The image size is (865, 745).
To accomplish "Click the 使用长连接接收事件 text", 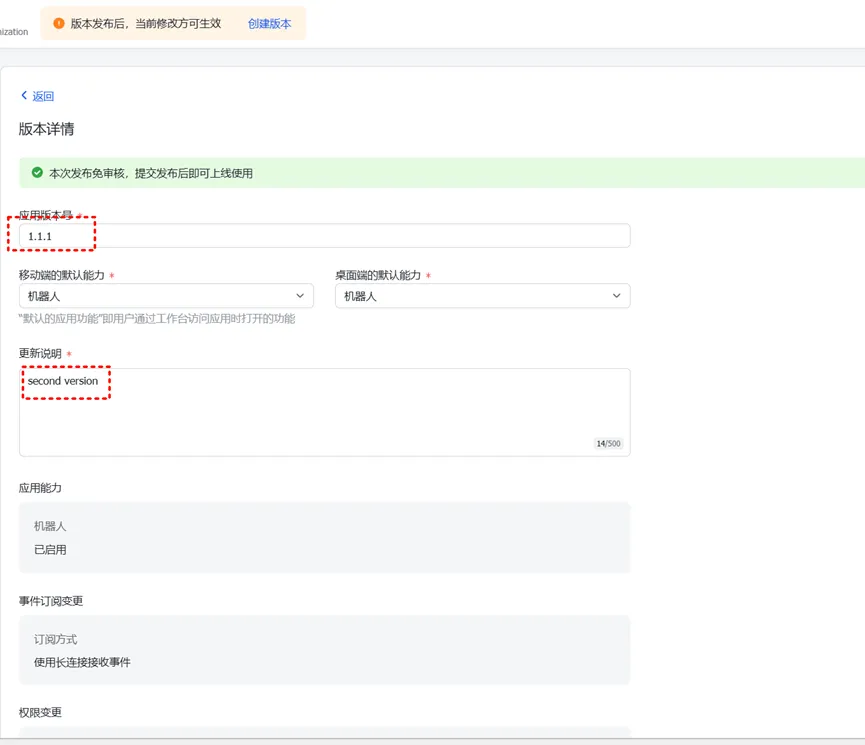I will point(82,662).
